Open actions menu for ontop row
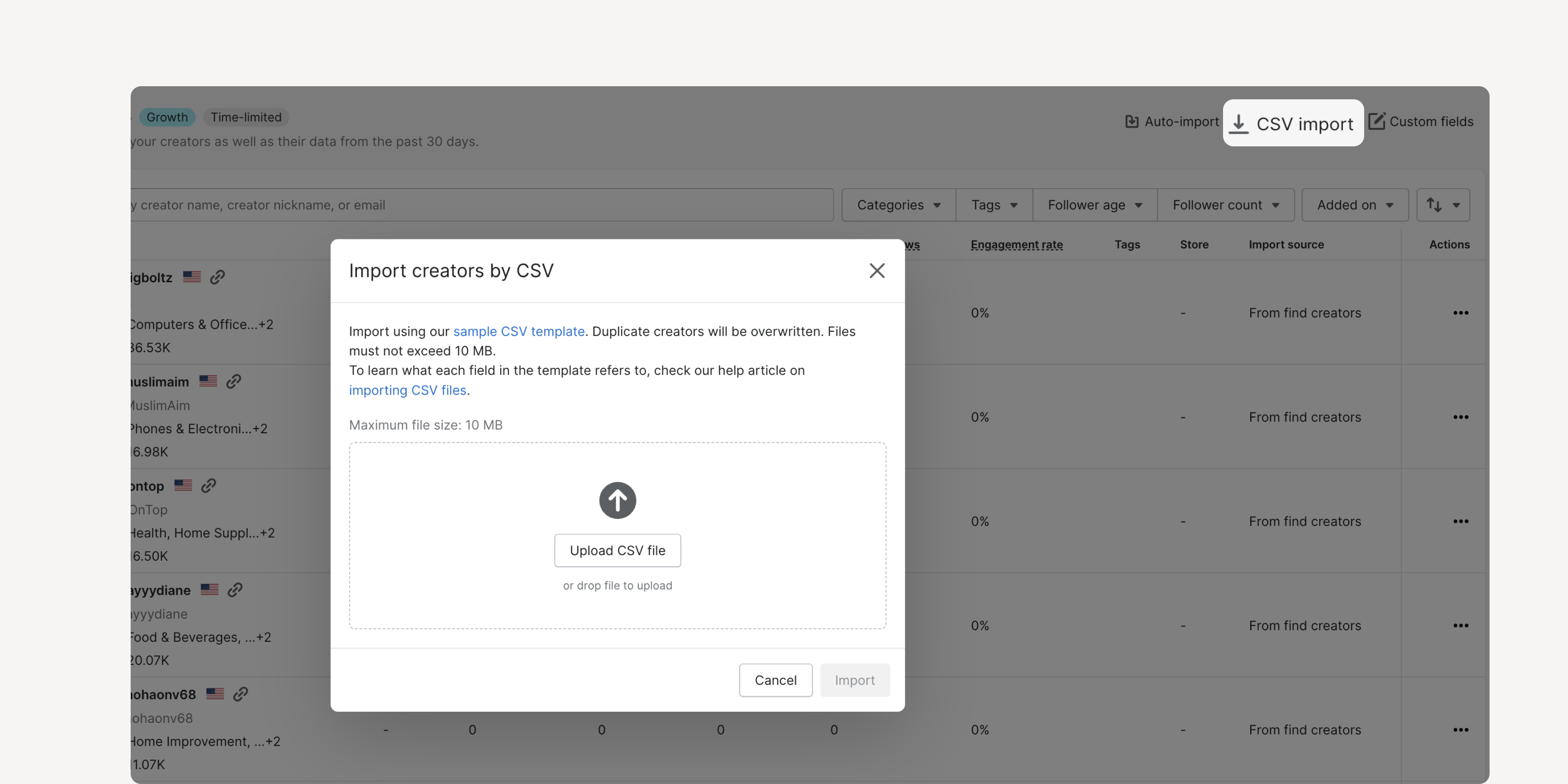The height and width of the screenshot is (784, 1568). tap(1461, 521)
